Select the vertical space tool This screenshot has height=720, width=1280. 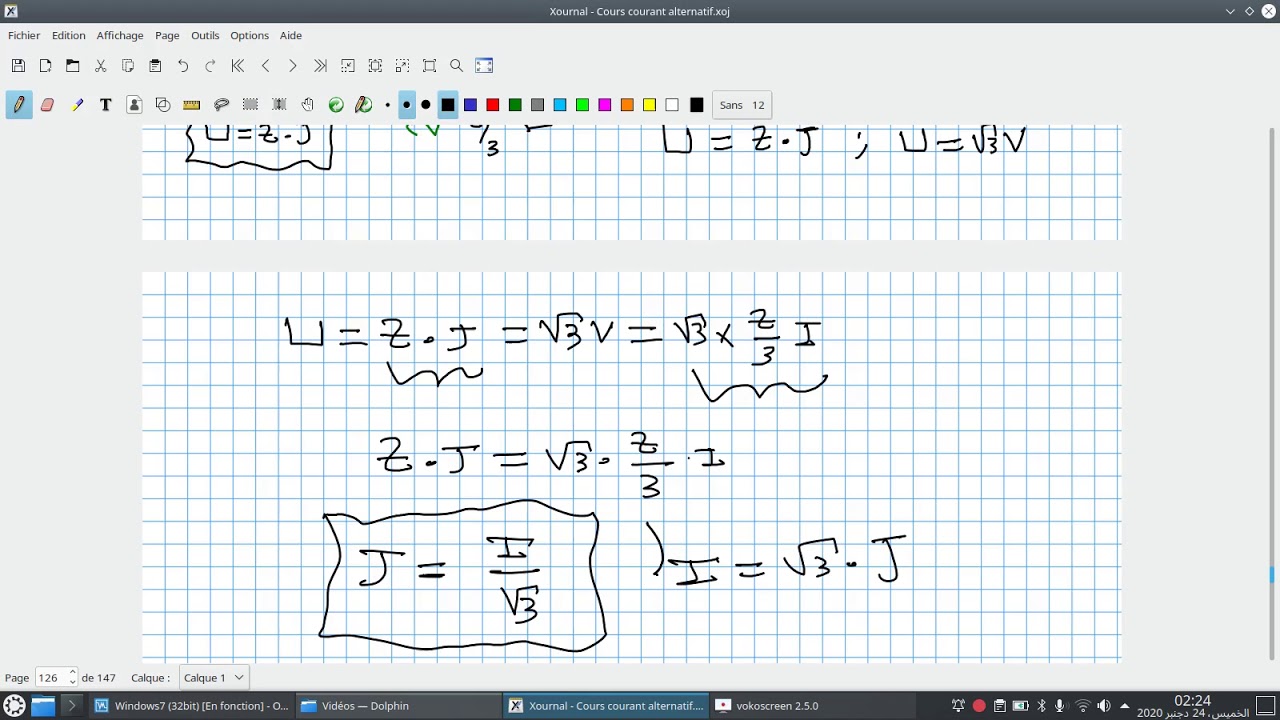click(x=279, y=105)
